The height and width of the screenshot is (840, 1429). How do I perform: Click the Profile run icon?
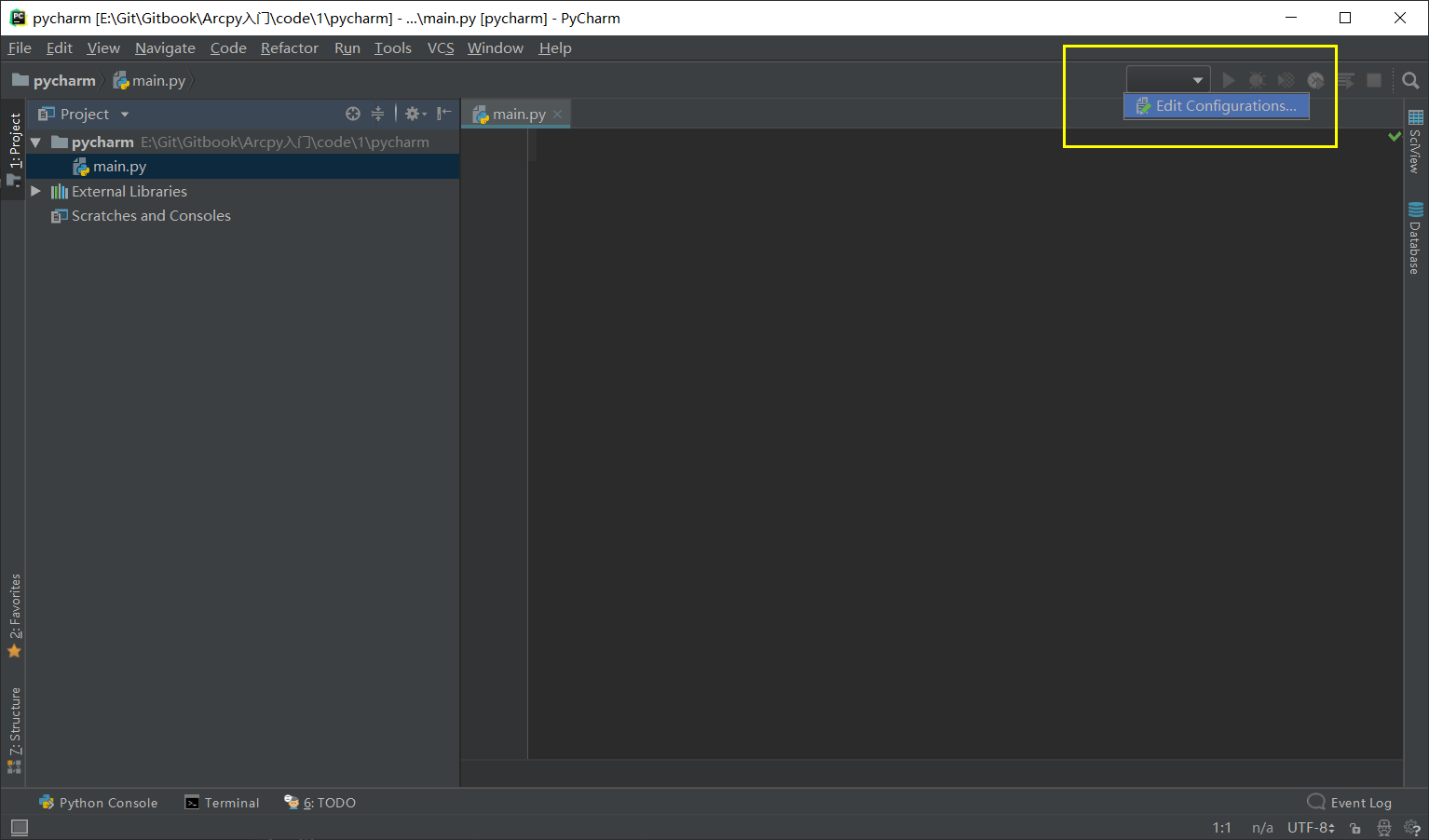pyautogui.click(x=1315, y=81)
